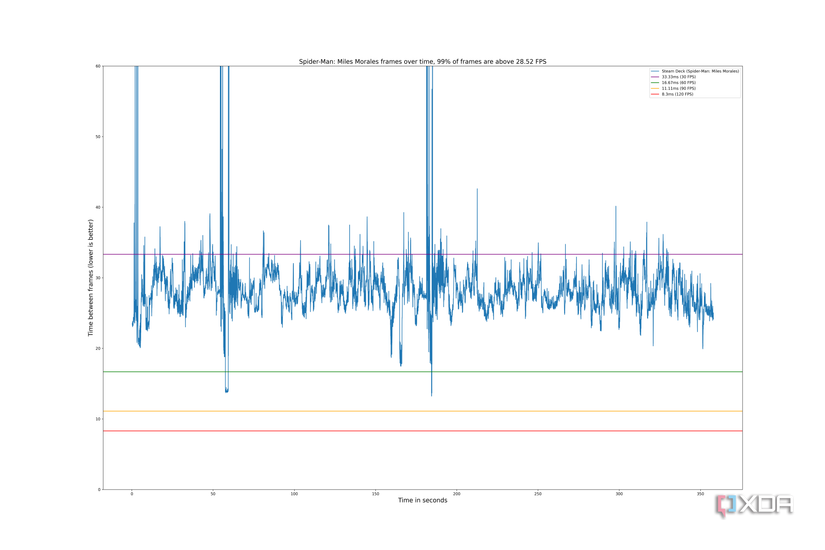Select the 33.33ms (30 FPS) legend label
The width and height of the screenshot is (825, 550).
coord(678,77)
